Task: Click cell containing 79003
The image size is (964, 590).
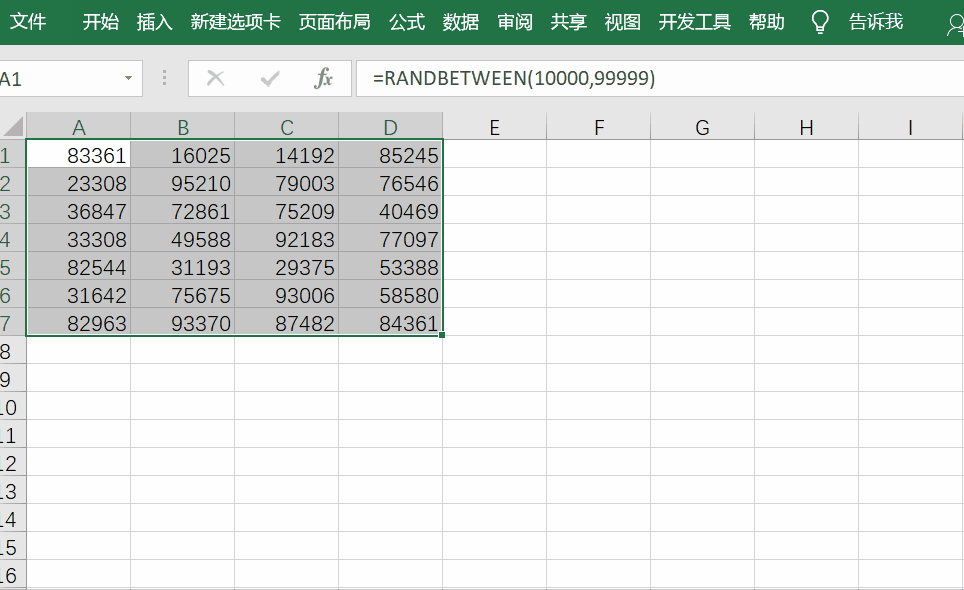Action: tap(286, 183)
